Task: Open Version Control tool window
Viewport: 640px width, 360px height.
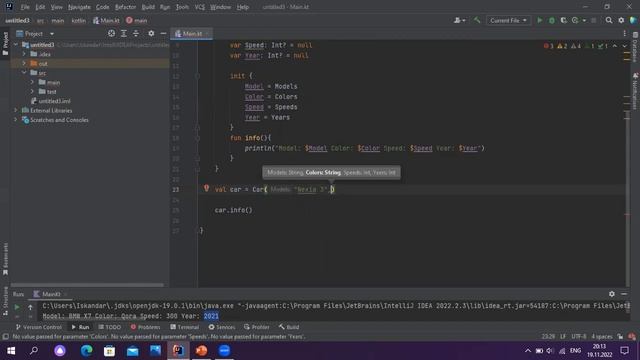Action: 38,327
